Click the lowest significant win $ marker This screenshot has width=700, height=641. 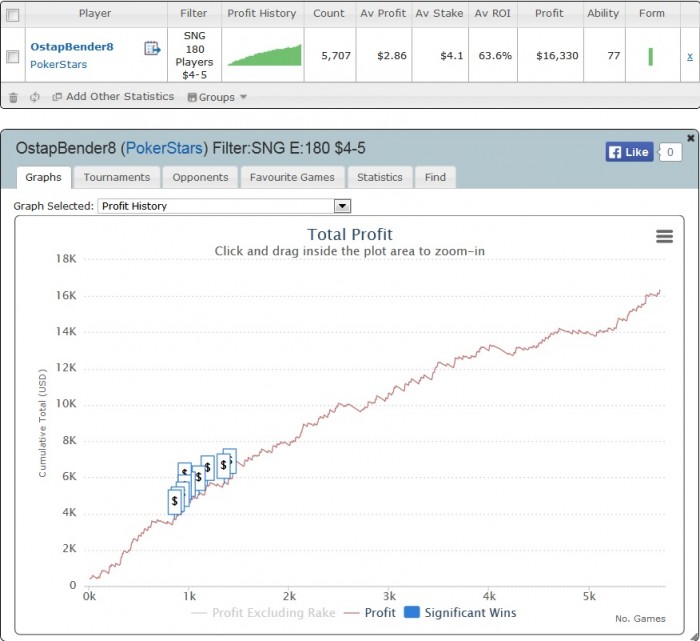tap(175, 502)
